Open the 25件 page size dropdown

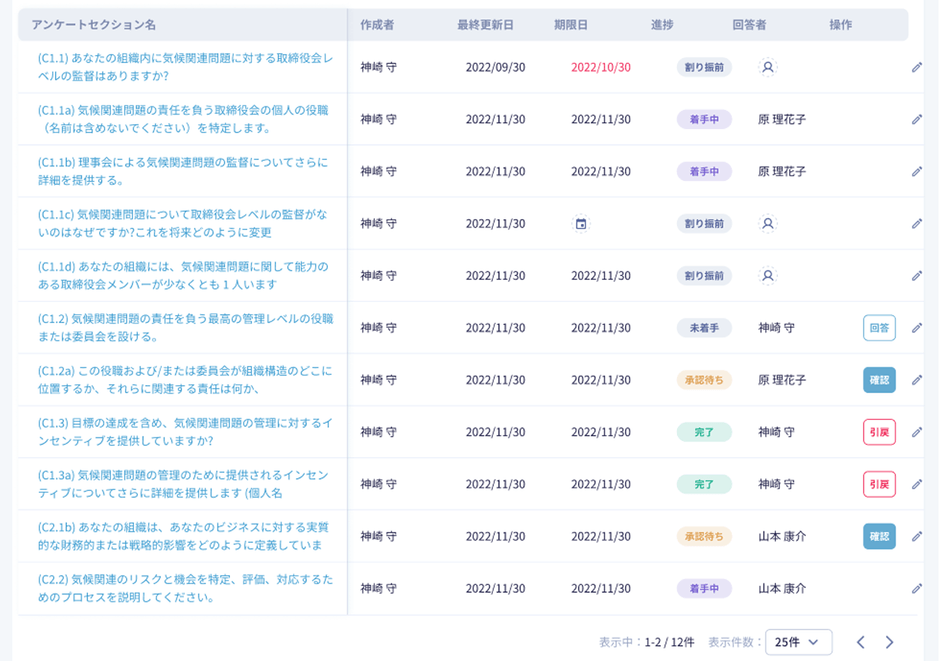click(797, 643)
